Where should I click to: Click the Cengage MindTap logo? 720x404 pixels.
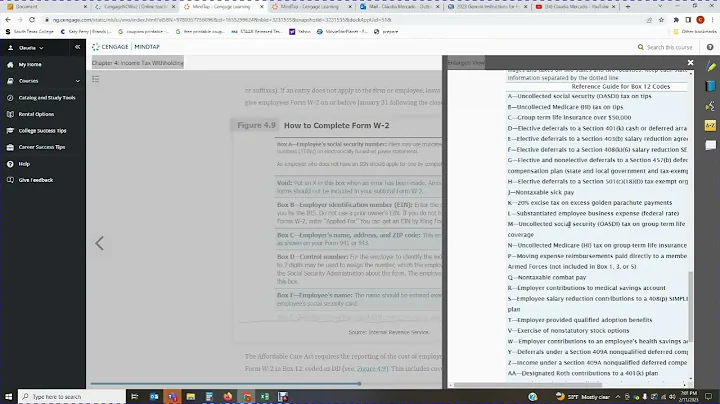pos(125,47)
